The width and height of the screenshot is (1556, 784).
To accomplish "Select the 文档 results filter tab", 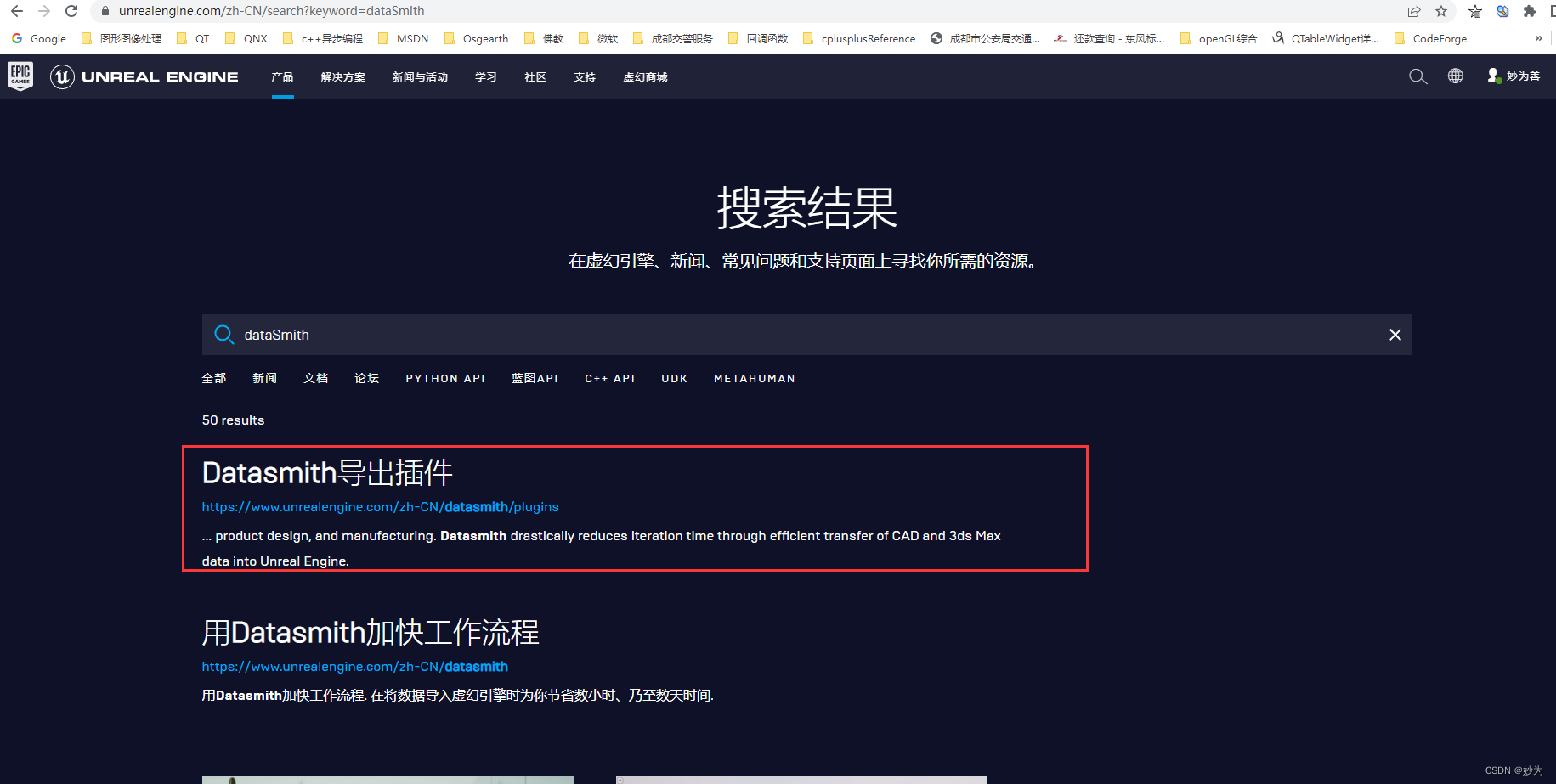I will 315,378.
